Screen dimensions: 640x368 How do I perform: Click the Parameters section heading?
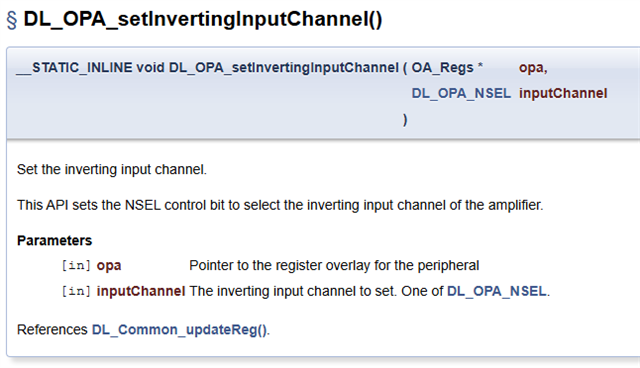tap(55, 241)
